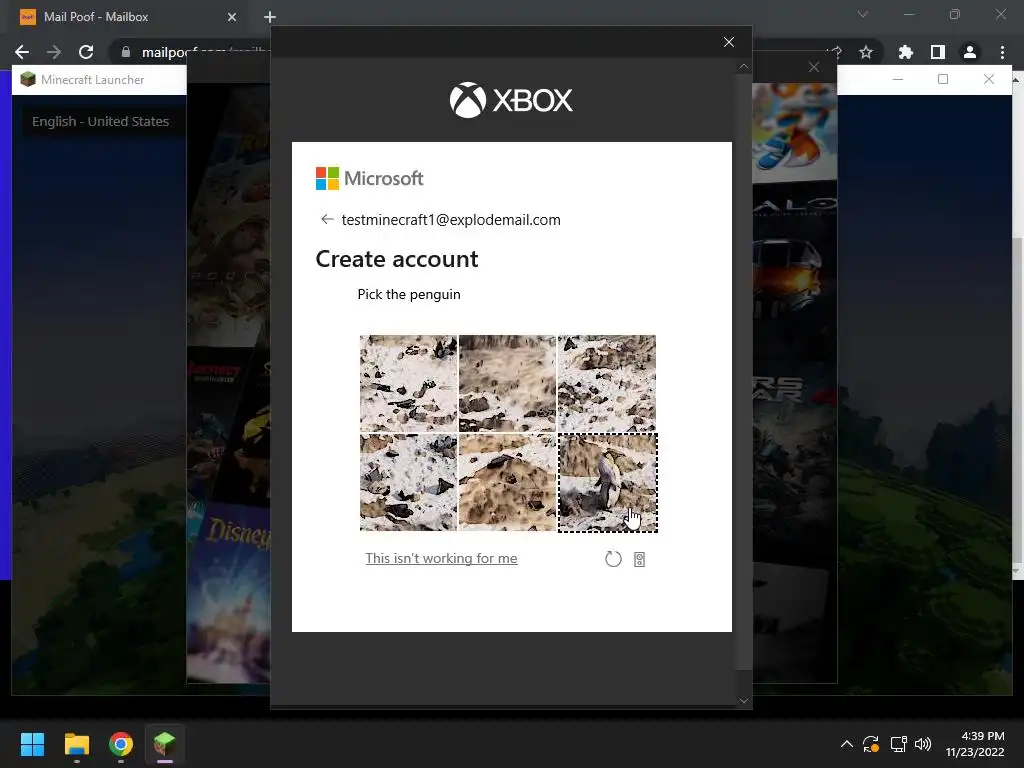Open Chrome extensions menu

[x=906, y=52]
